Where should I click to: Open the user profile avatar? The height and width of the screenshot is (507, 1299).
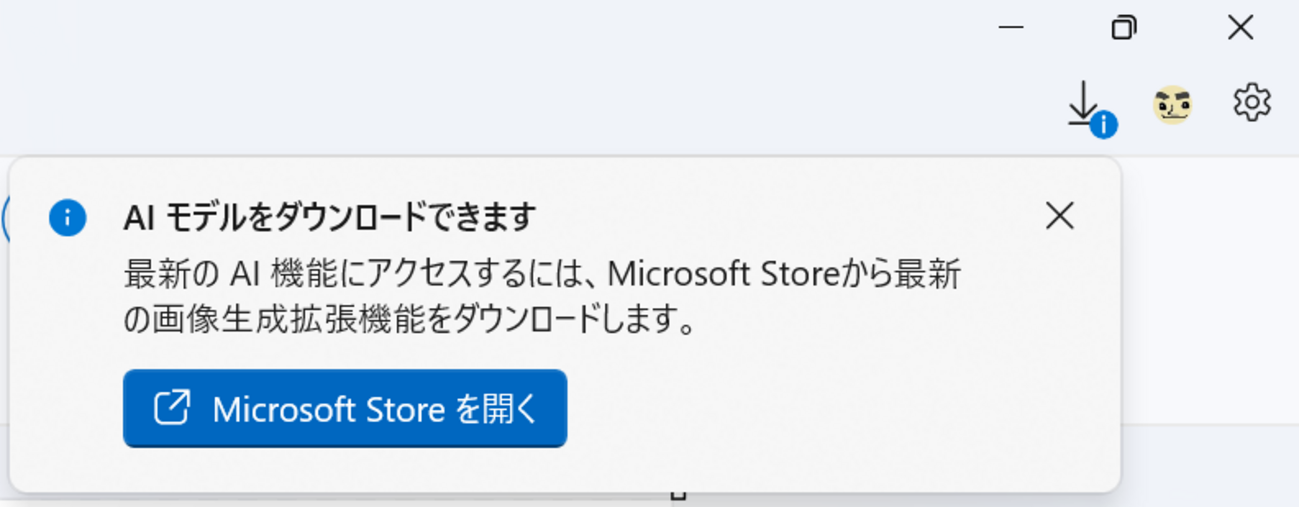coord(1172,104)
